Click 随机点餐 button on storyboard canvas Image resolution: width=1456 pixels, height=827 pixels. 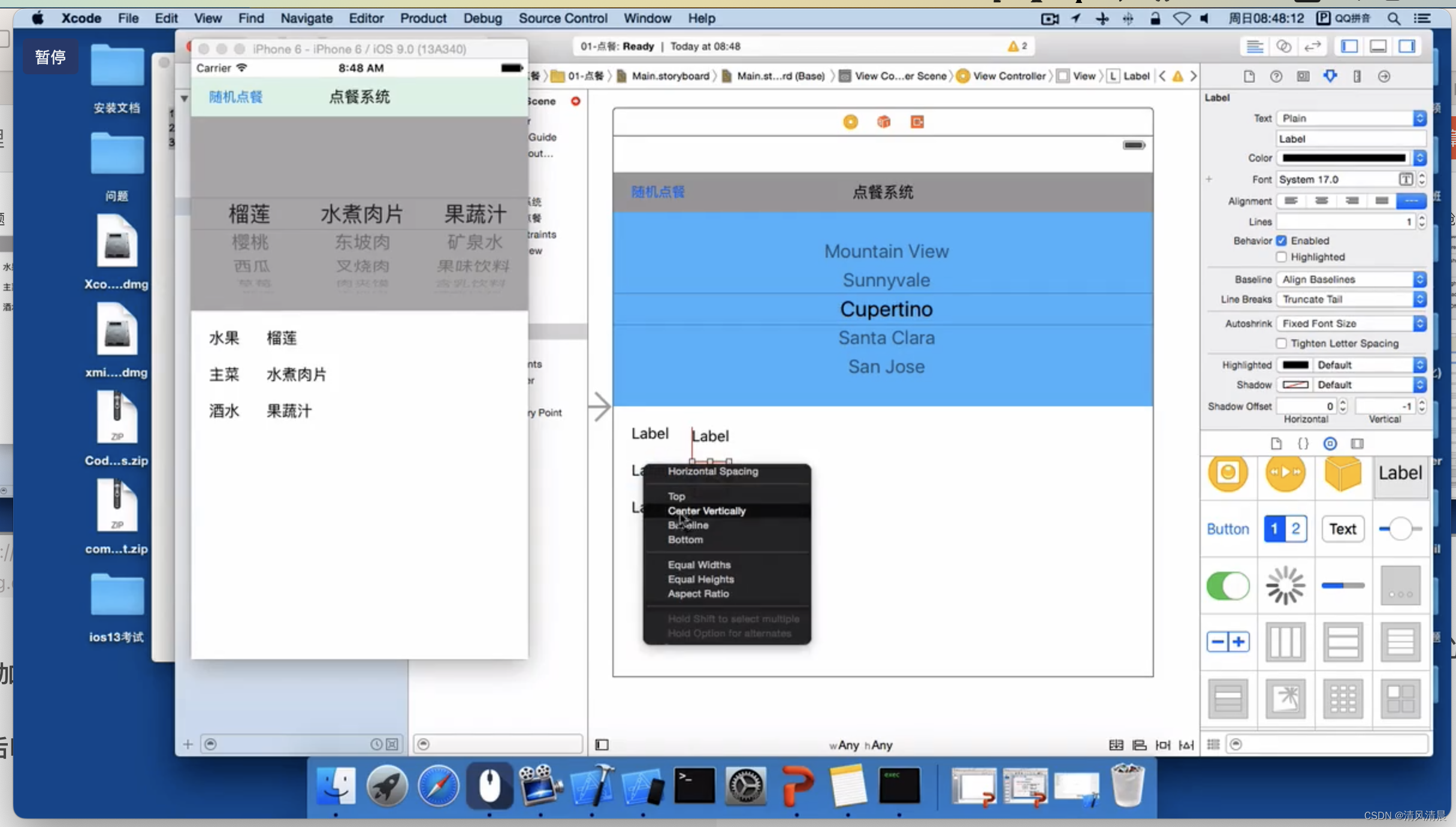click(x=657, y=192)
